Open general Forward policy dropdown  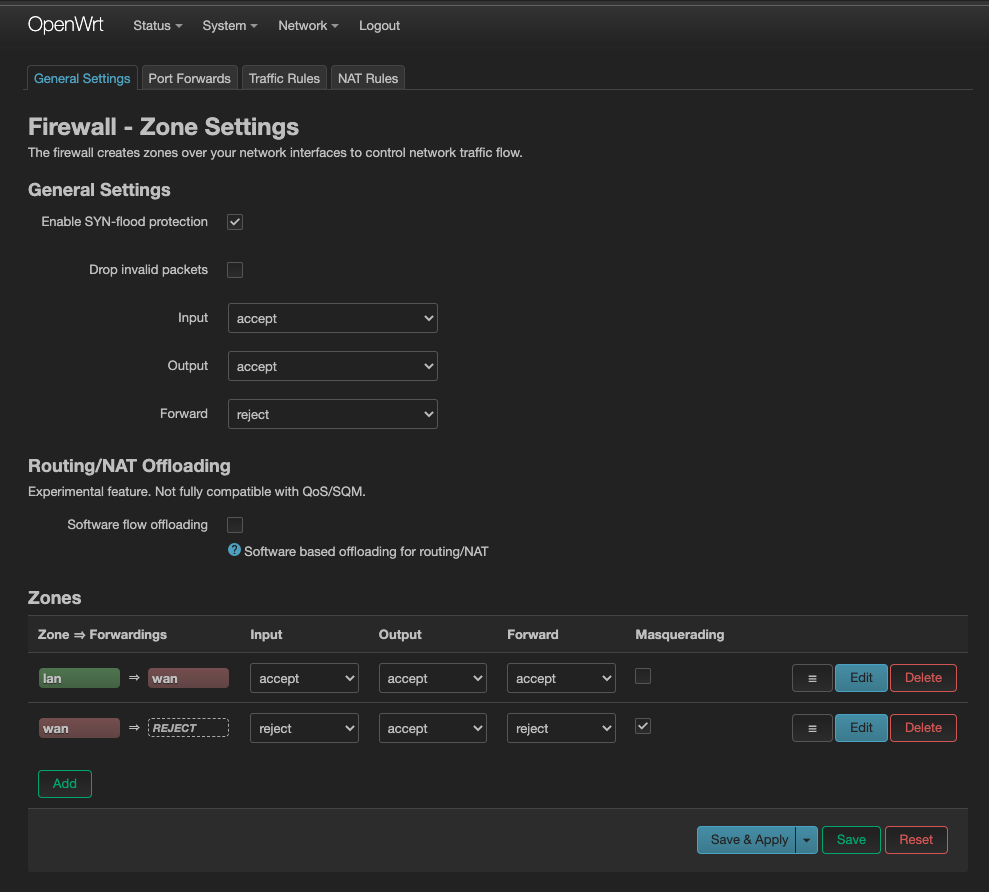tap(332, 414)
